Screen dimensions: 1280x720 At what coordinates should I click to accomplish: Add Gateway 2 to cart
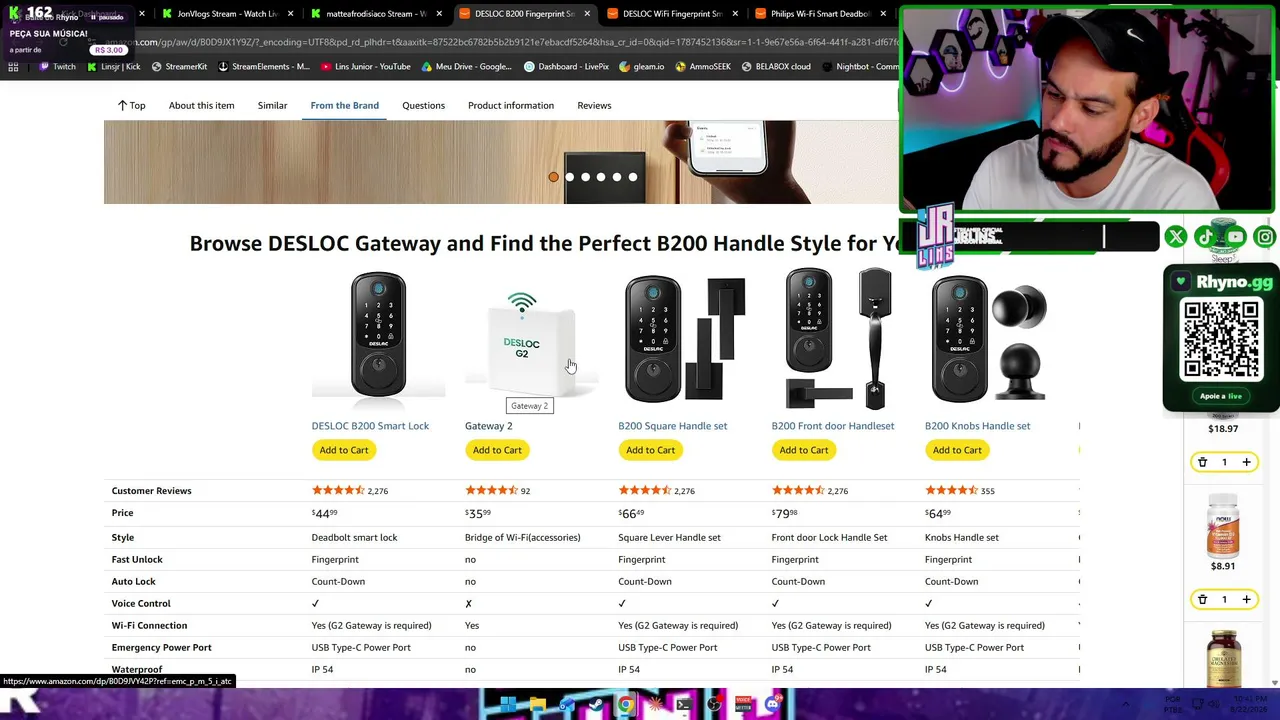497,450
